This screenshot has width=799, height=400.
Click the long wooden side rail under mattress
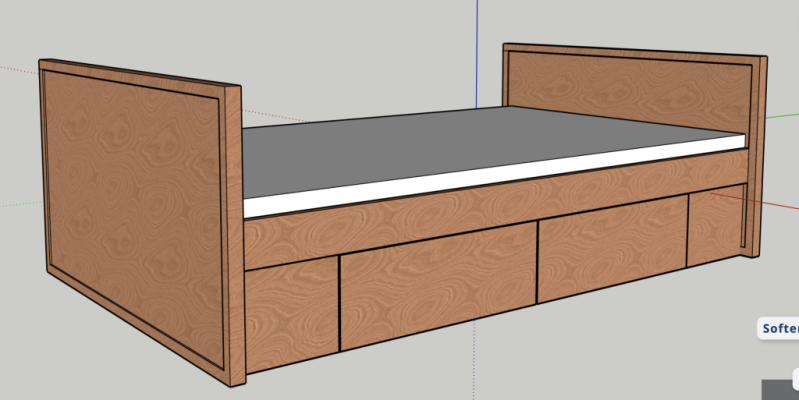point(480,208)
